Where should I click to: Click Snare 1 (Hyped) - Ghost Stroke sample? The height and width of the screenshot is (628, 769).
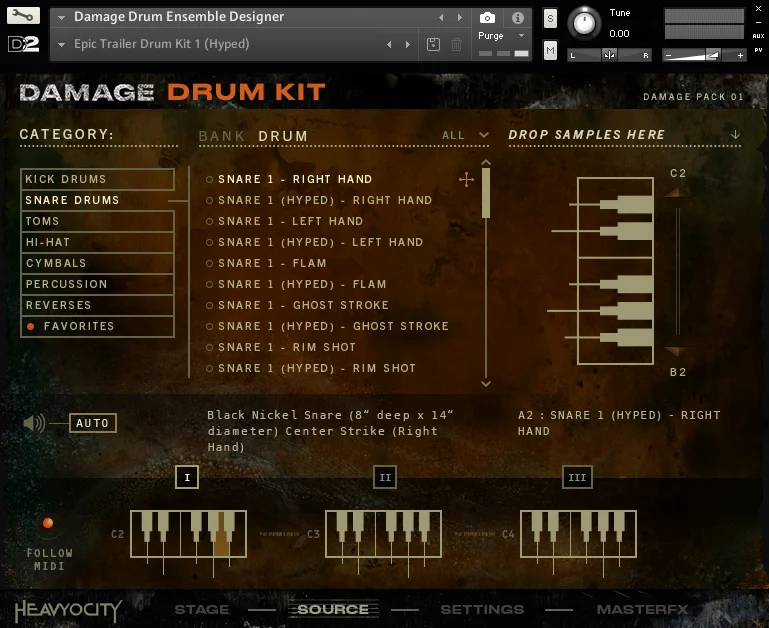click(x=333, y=326)
